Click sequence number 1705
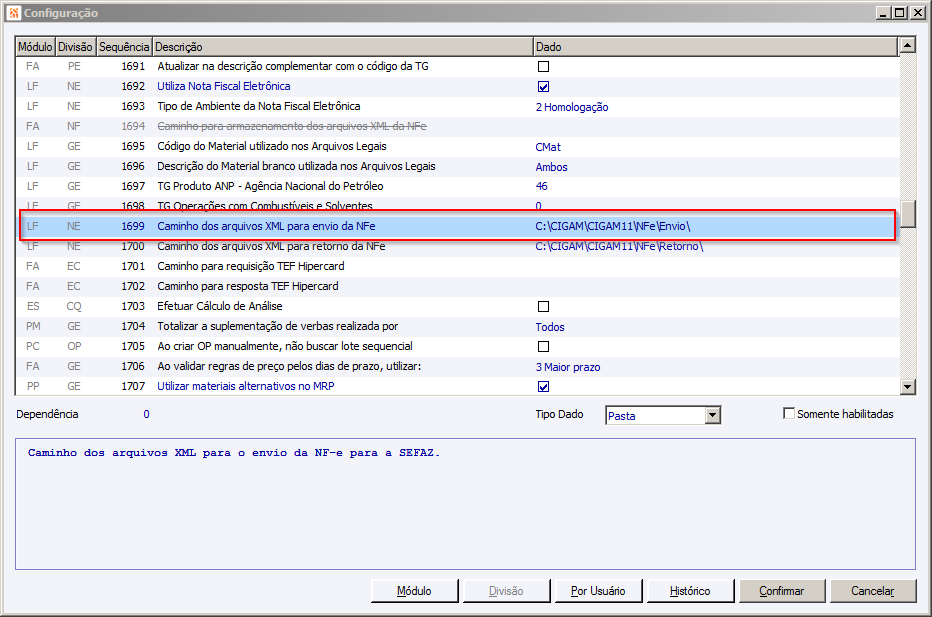 click(x=133, y=346)
